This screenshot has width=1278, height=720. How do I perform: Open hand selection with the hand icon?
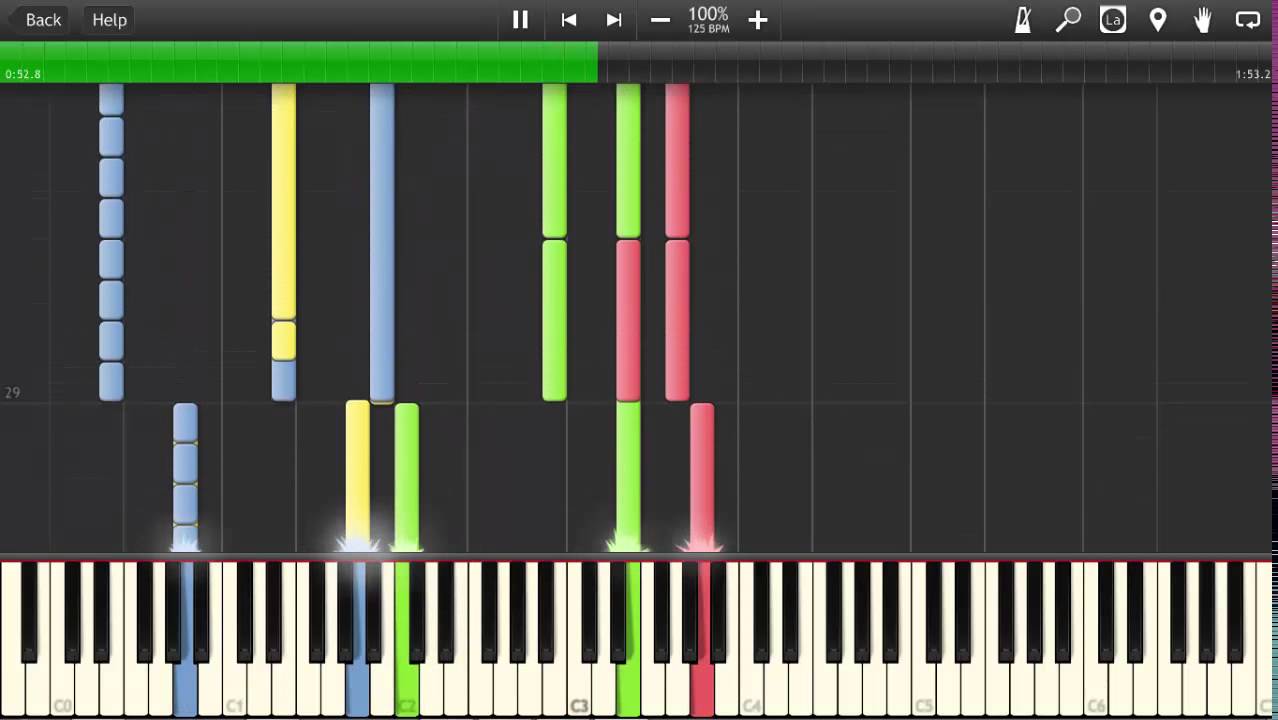tap(1203, 20)
